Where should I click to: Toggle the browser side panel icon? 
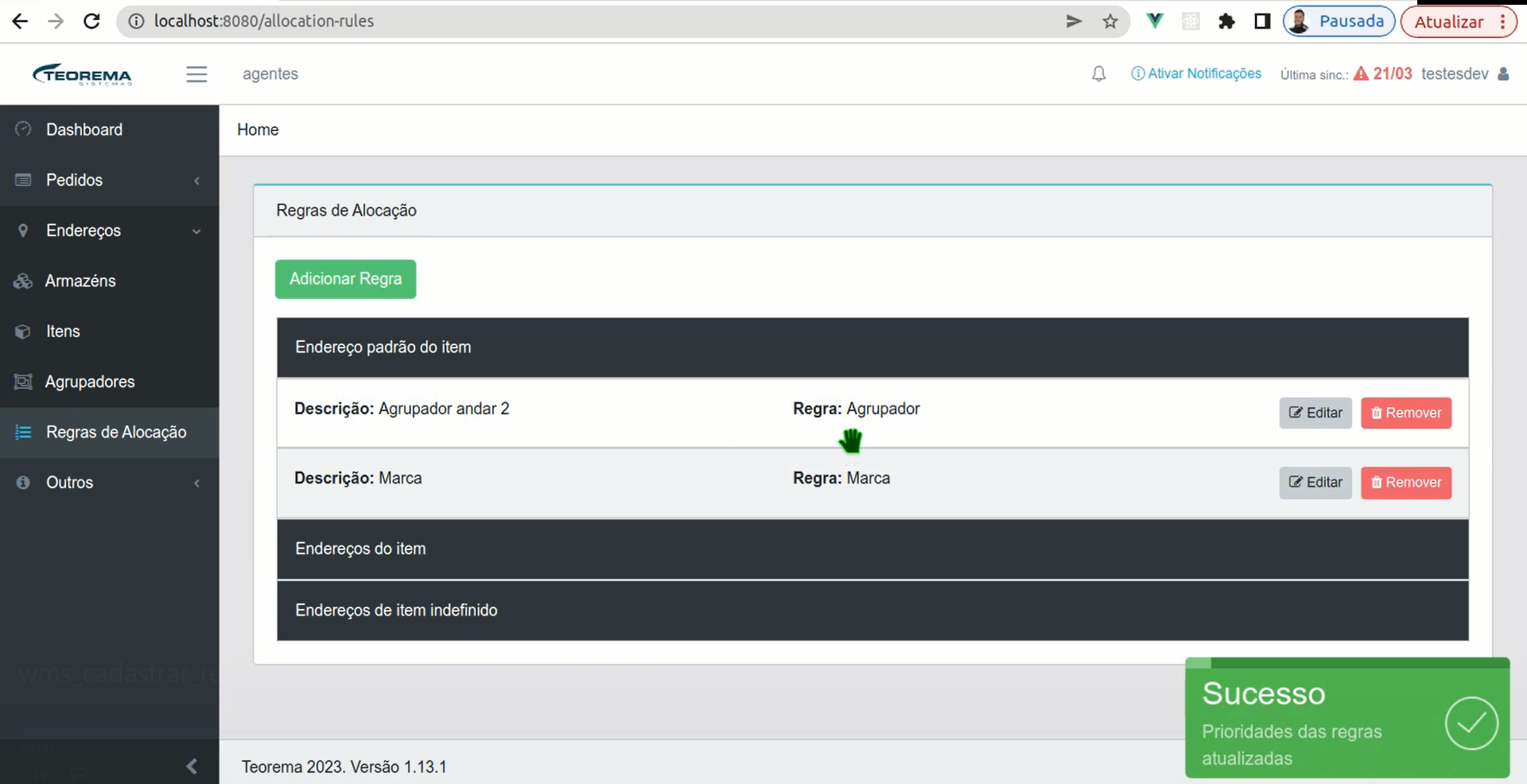pos(1262,21)
